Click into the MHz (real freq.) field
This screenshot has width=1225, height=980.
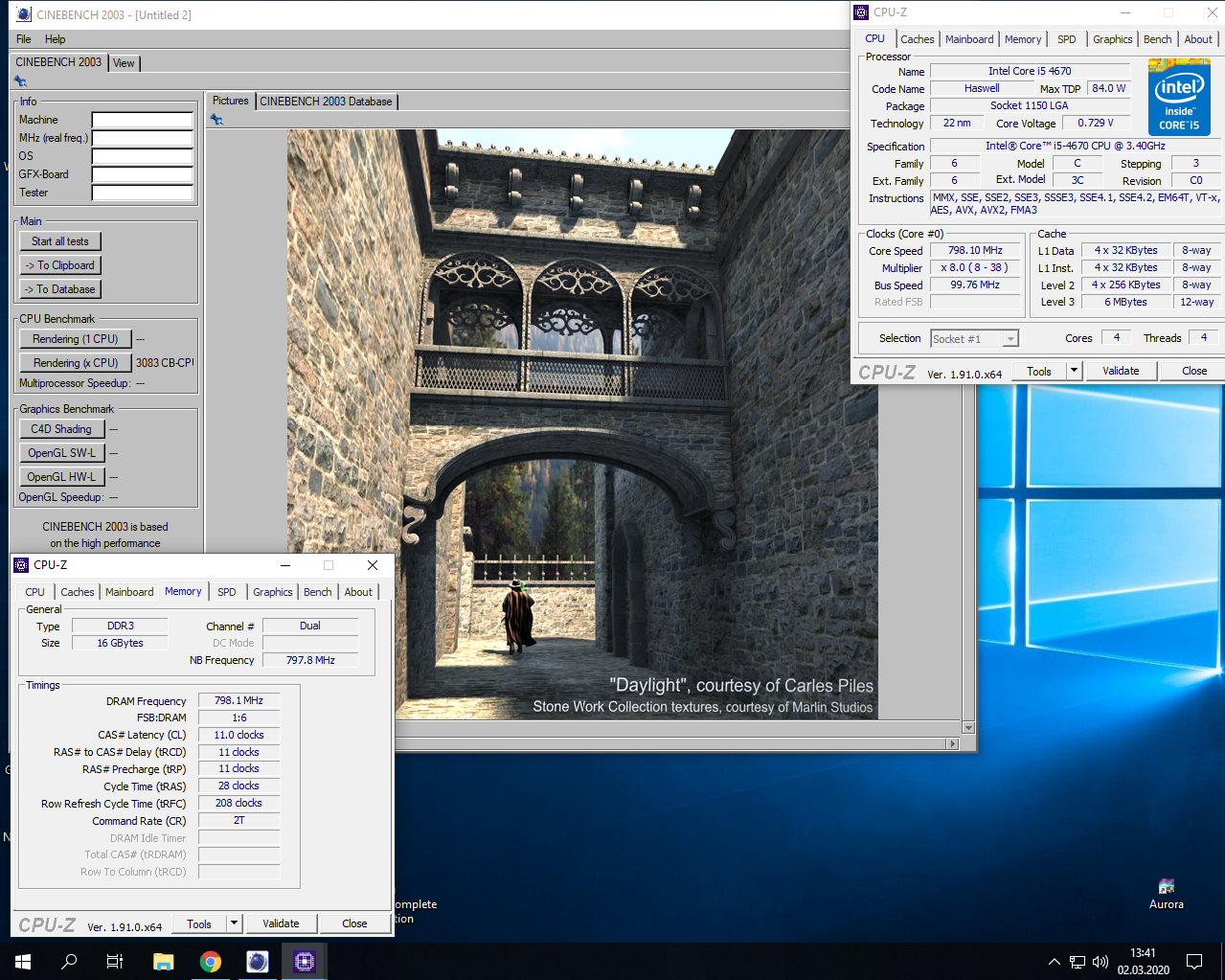coord(143,139)
